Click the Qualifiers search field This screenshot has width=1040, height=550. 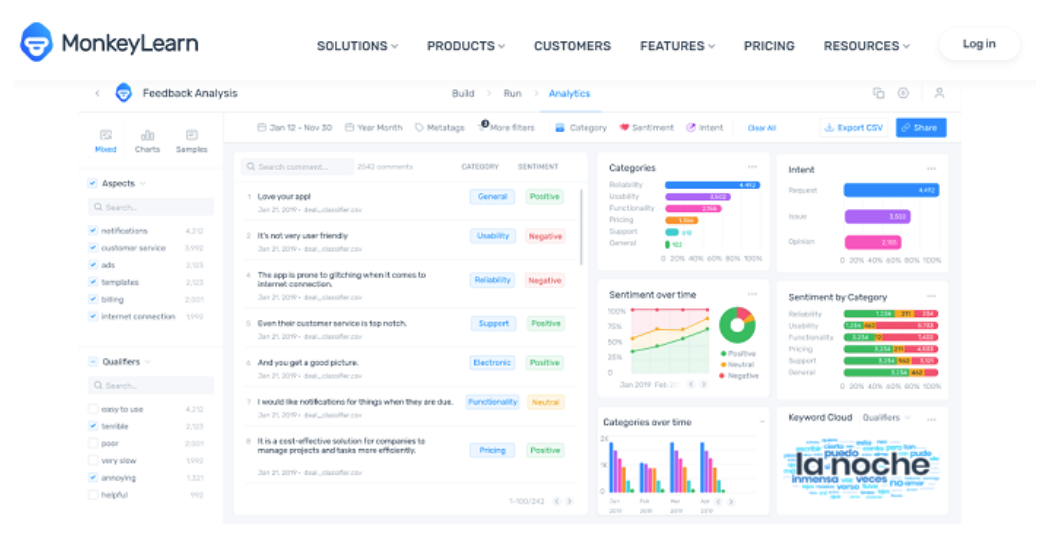click(151, 385)
